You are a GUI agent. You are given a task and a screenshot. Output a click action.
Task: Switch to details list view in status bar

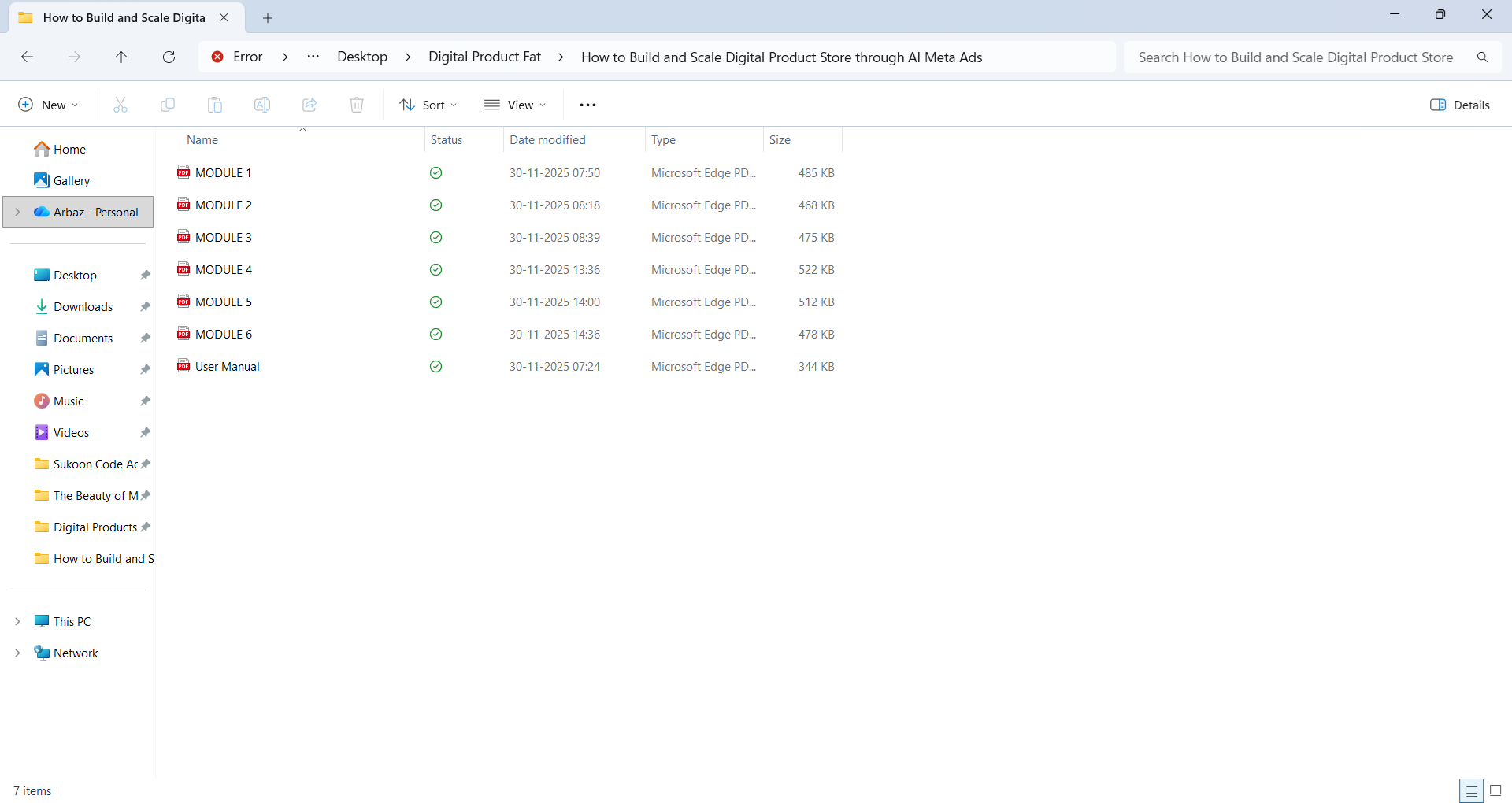click(x=1471, y=790)
